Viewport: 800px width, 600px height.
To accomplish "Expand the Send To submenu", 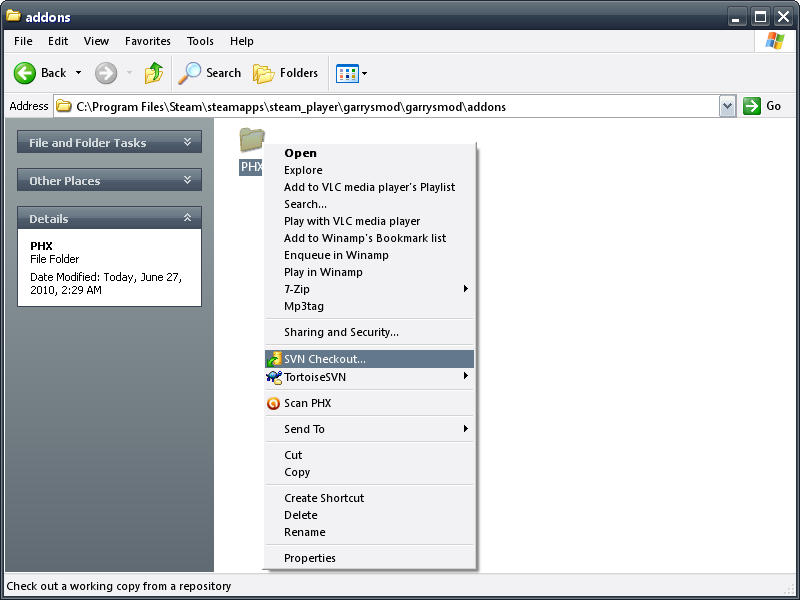I will tap(465, 429).
